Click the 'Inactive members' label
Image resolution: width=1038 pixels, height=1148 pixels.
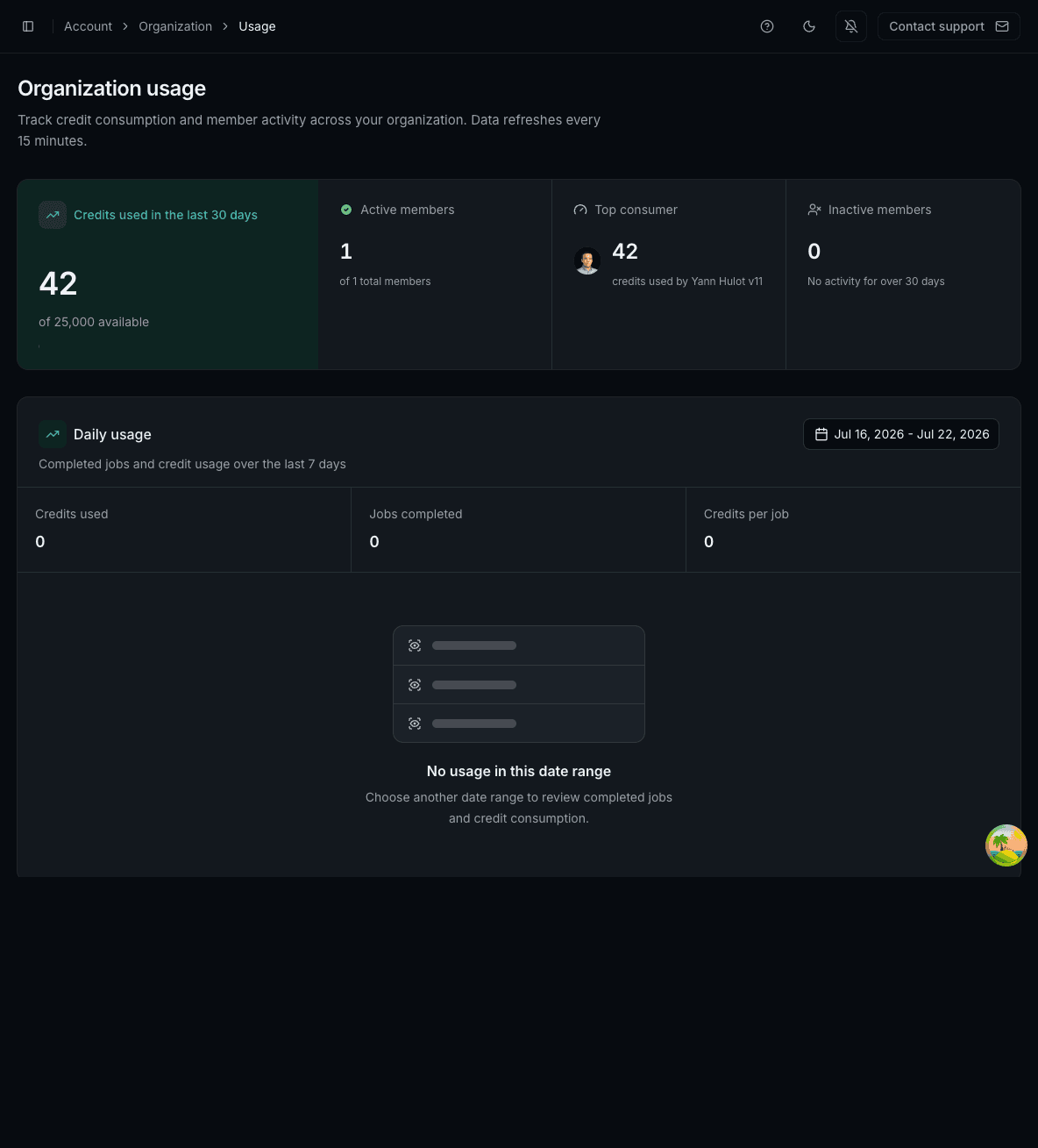click(879, 210)
